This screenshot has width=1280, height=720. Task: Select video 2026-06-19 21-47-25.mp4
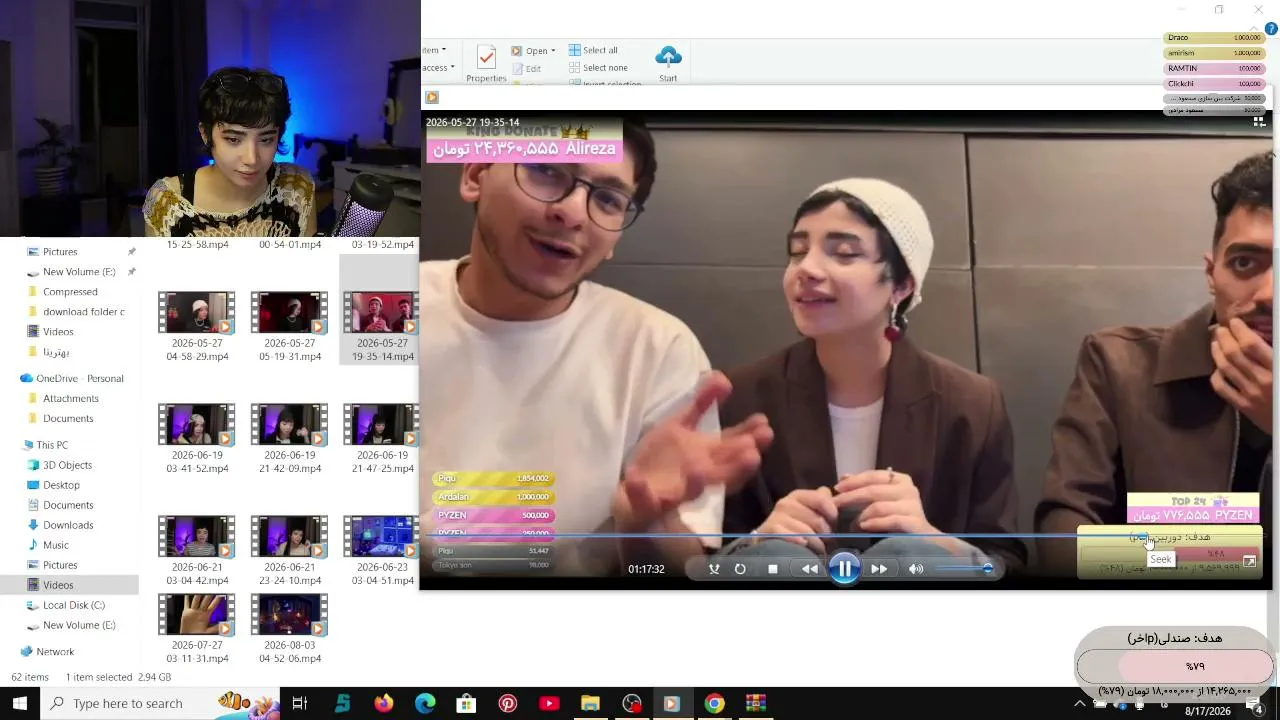coord(382,439)
